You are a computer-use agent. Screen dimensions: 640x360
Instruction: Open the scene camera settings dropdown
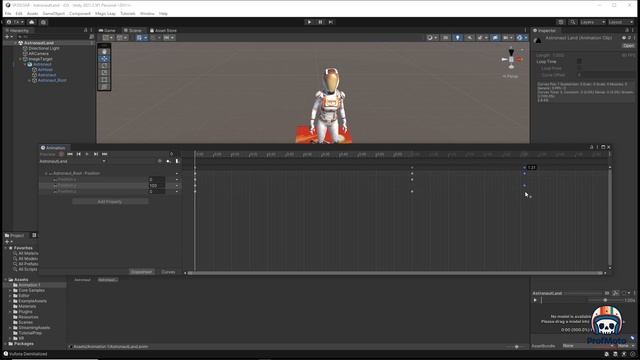[x=507, y=38]
